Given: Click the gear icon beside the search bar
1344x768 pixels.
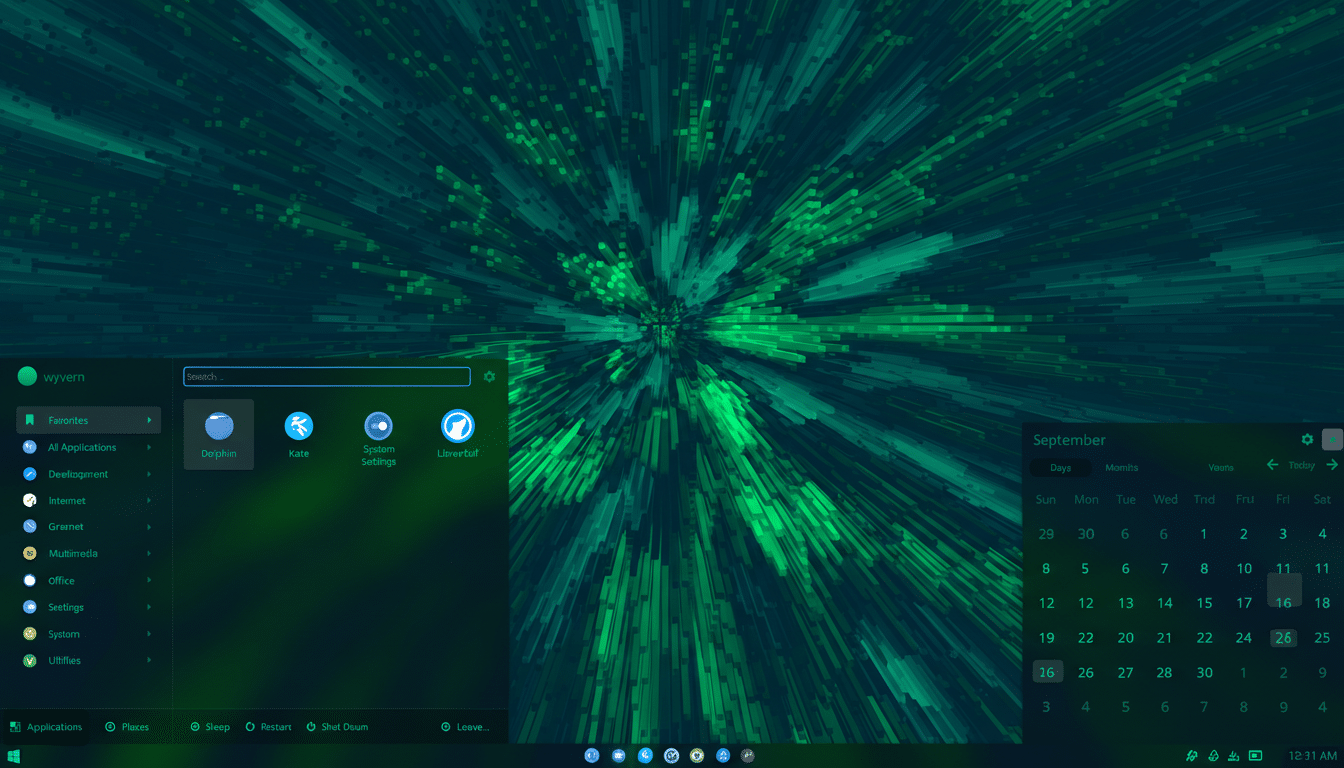Looking at the screenshot, I should coord(489,376).
